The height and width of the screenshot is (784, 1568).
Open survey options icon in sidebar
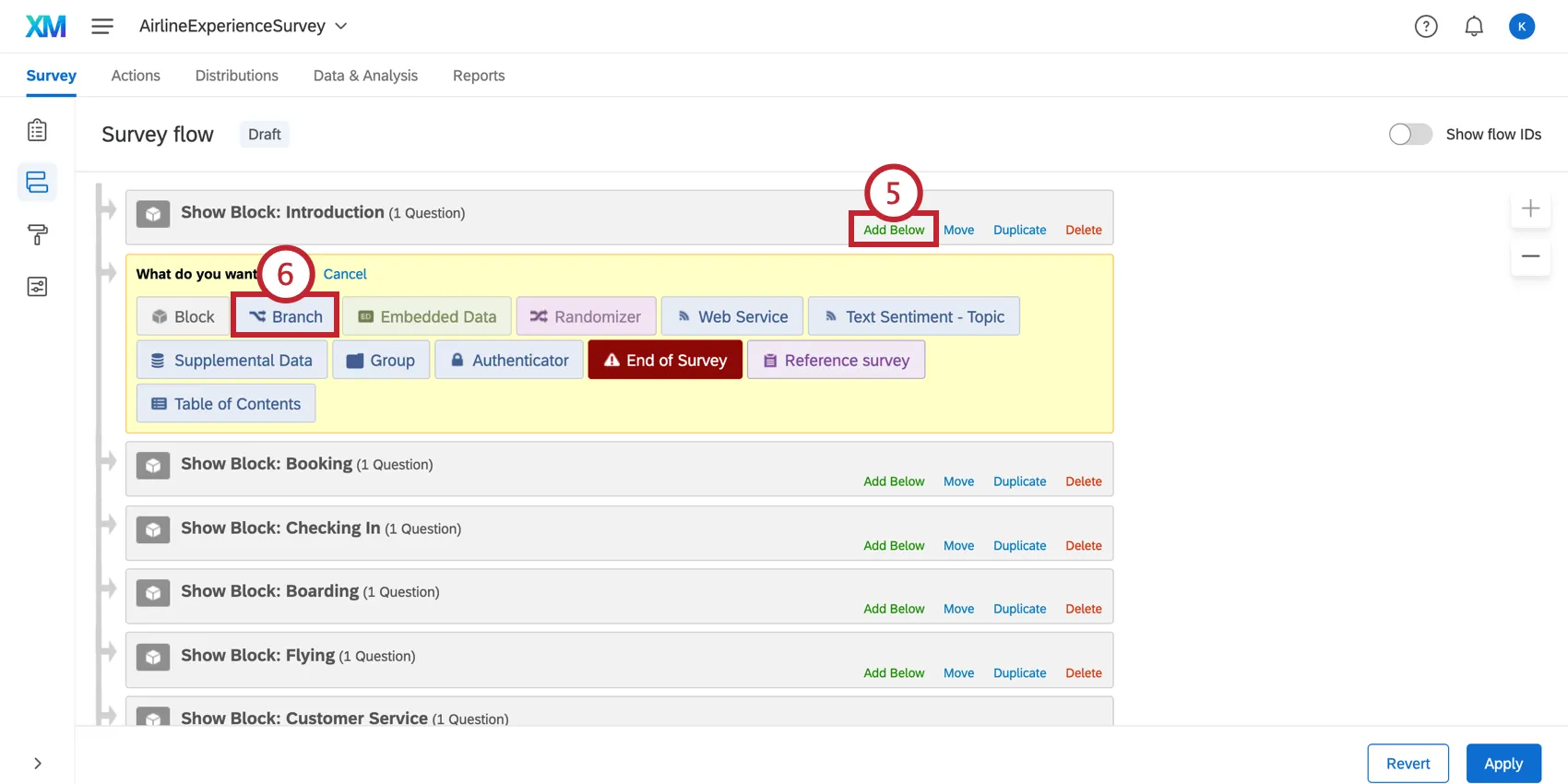pos(37,287)
